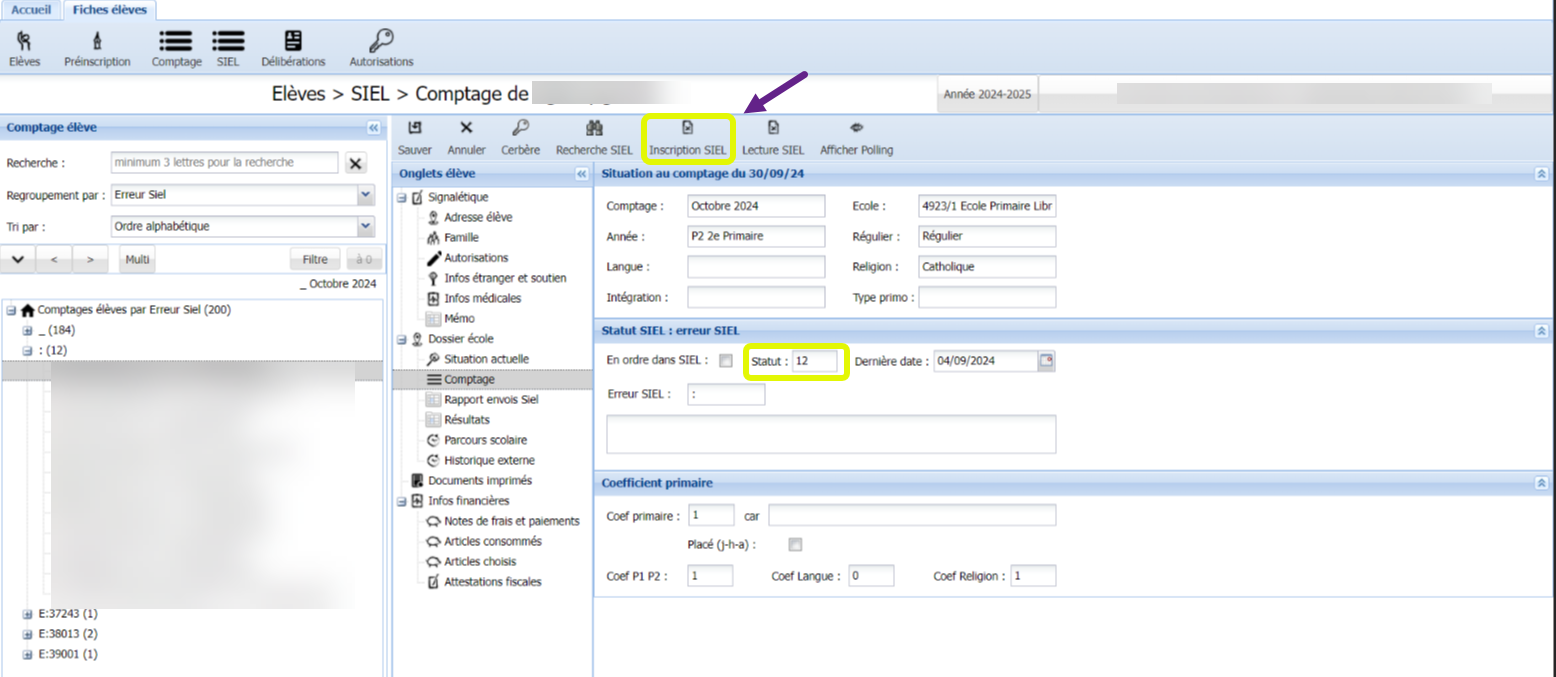Image resolution: width=1556 pixels, height=677 pixels.
Task: Launch Recherche SIEL binoculars icon
Action: pos(594,128)
